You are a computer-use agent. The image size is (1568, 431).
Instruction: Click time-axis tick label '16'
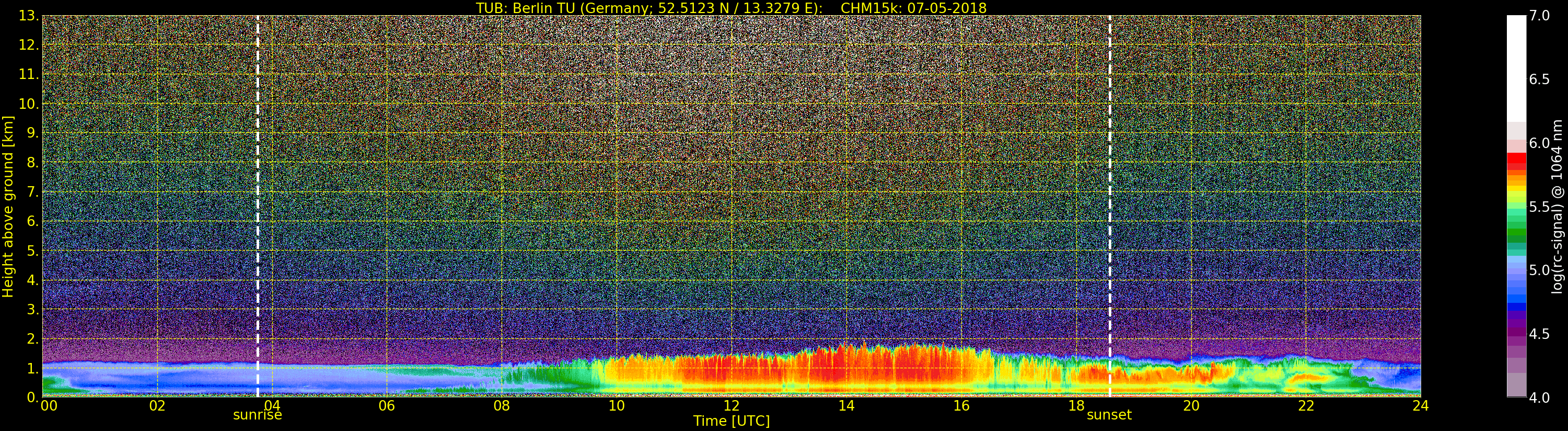click(961, 406)
